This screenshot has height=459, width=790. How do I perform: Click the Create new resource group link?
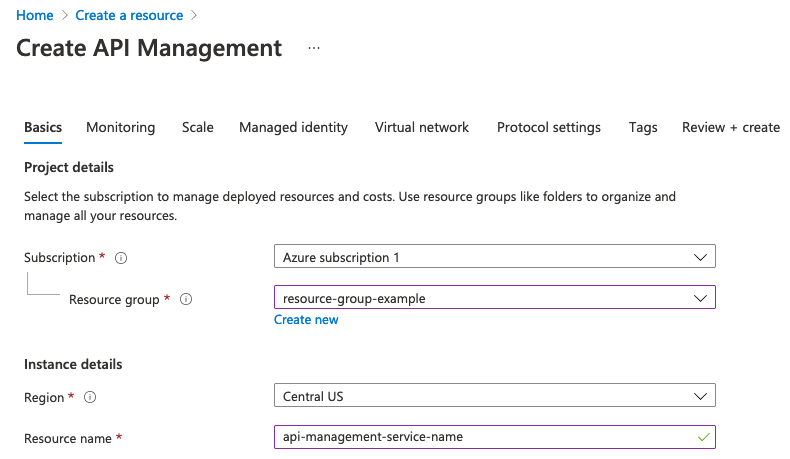(306, 320)
